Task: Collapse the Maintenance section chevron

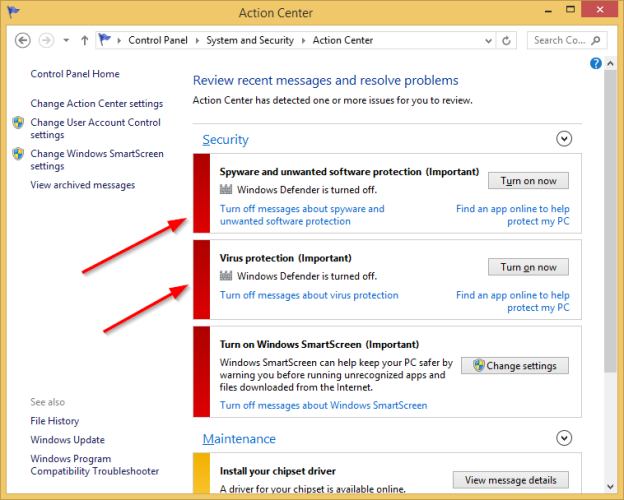Action: click(564, 438)
